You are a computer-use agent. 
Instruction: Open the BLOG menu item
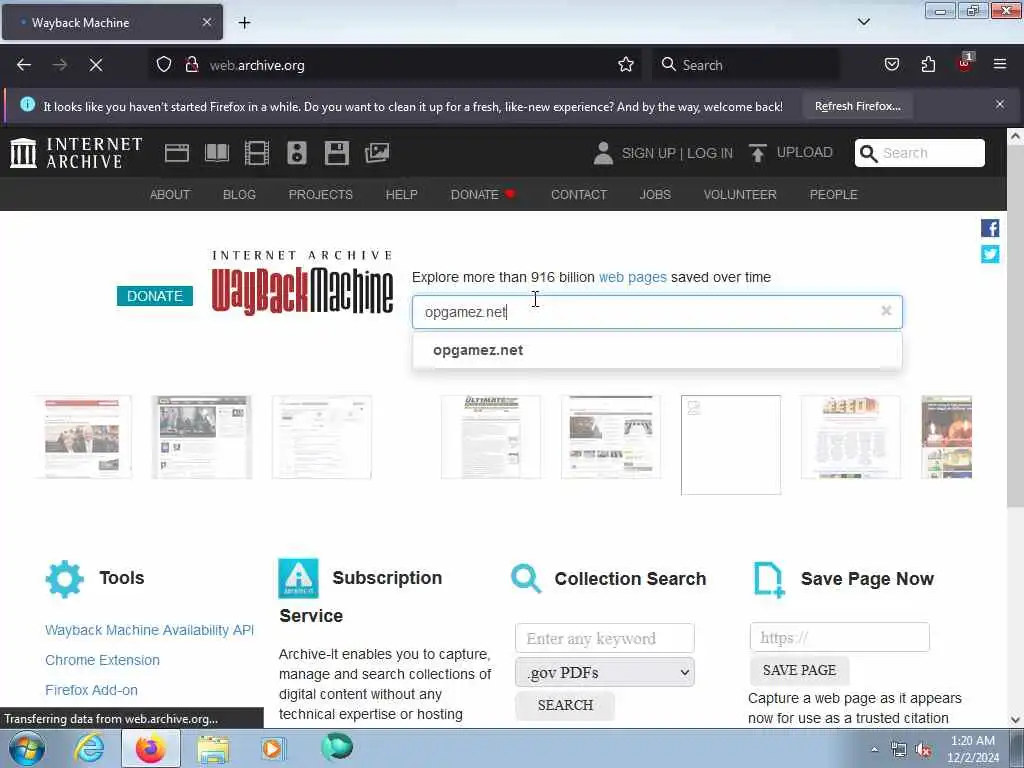click(x=239, y=195)
